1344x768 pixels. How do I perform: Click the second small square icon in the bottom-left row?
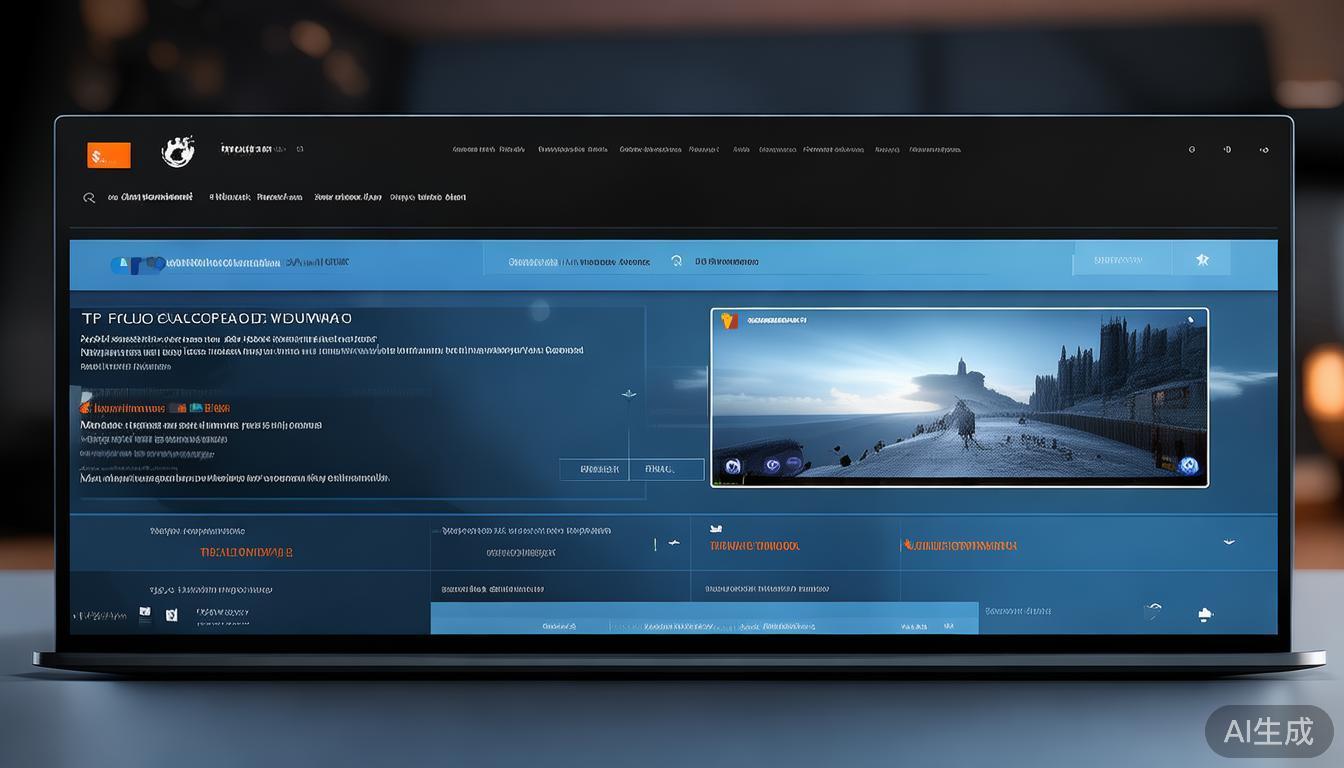point(172,614)
